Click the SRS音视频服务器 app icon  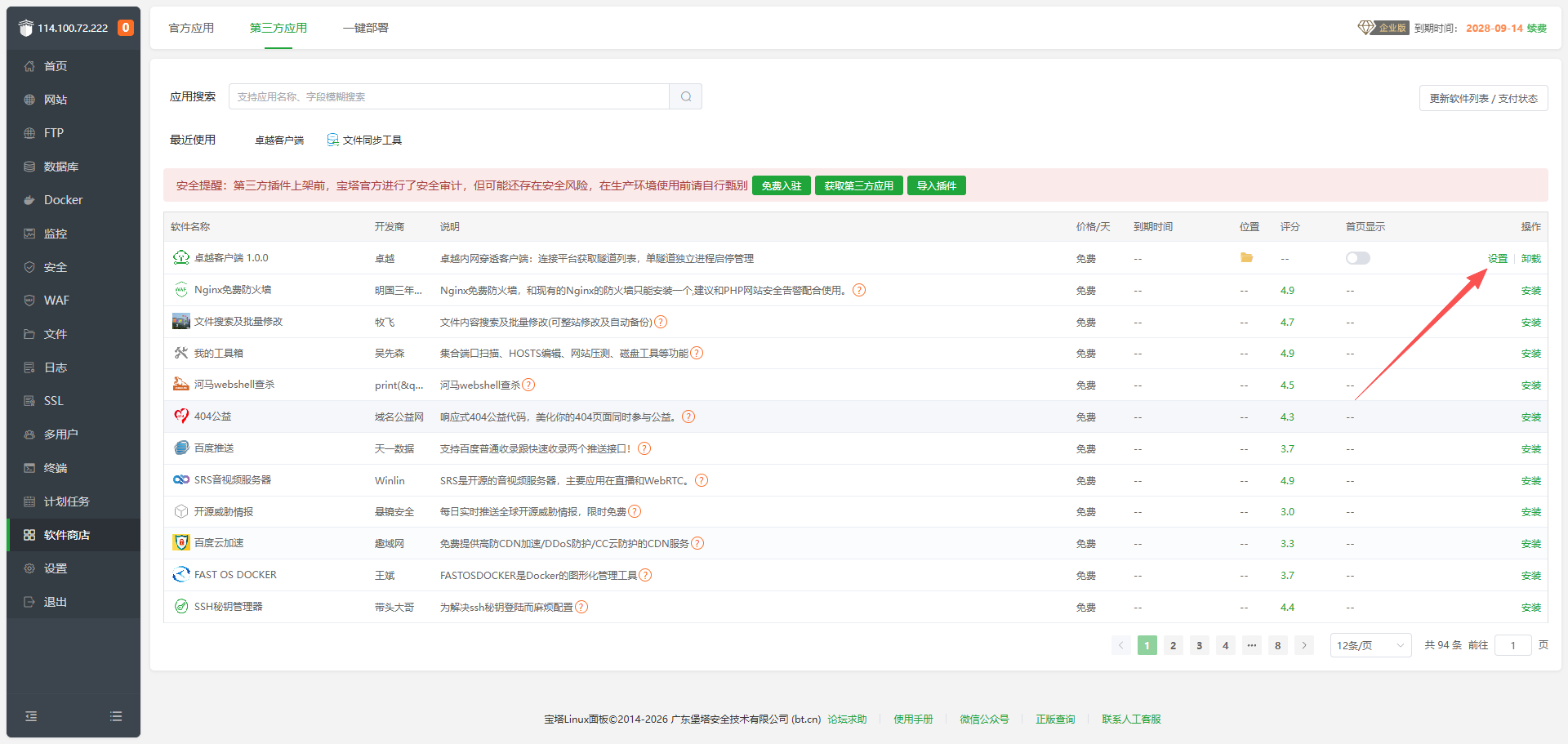[x=181, y=479]
